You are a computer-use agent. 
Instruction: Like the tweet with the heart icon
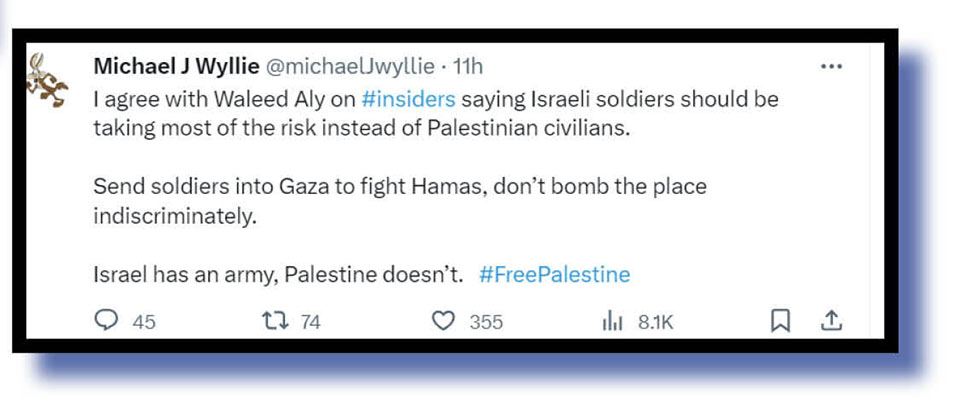(443, 321)
